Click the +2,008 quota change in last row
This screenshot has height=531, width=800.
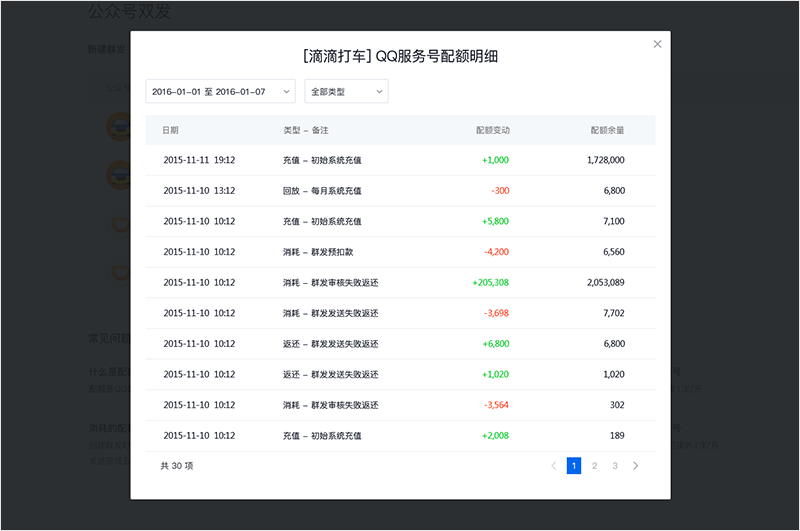coord(495,436)
